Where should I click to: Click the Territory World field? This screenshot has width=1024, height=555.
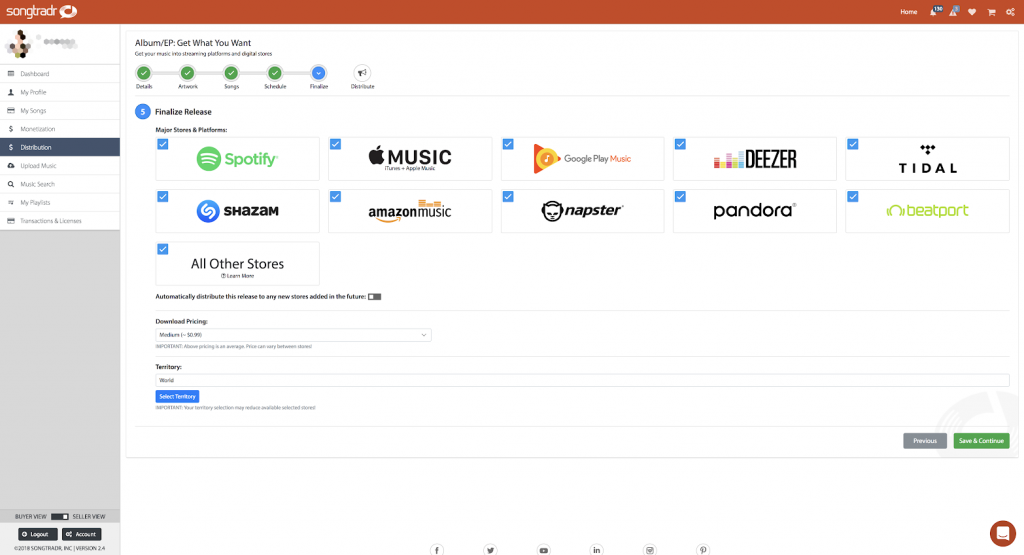point(582,380)
